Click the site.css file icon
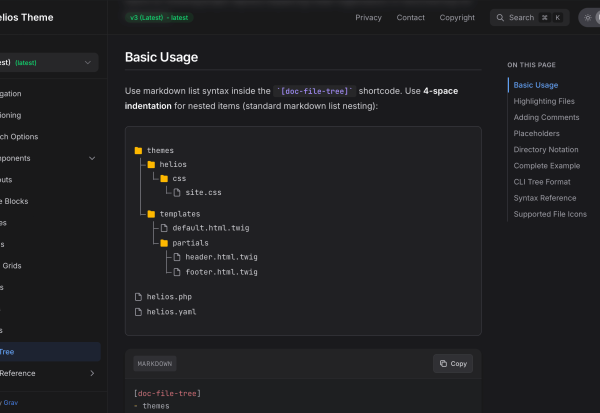600x413 pixels. [177, 193]
